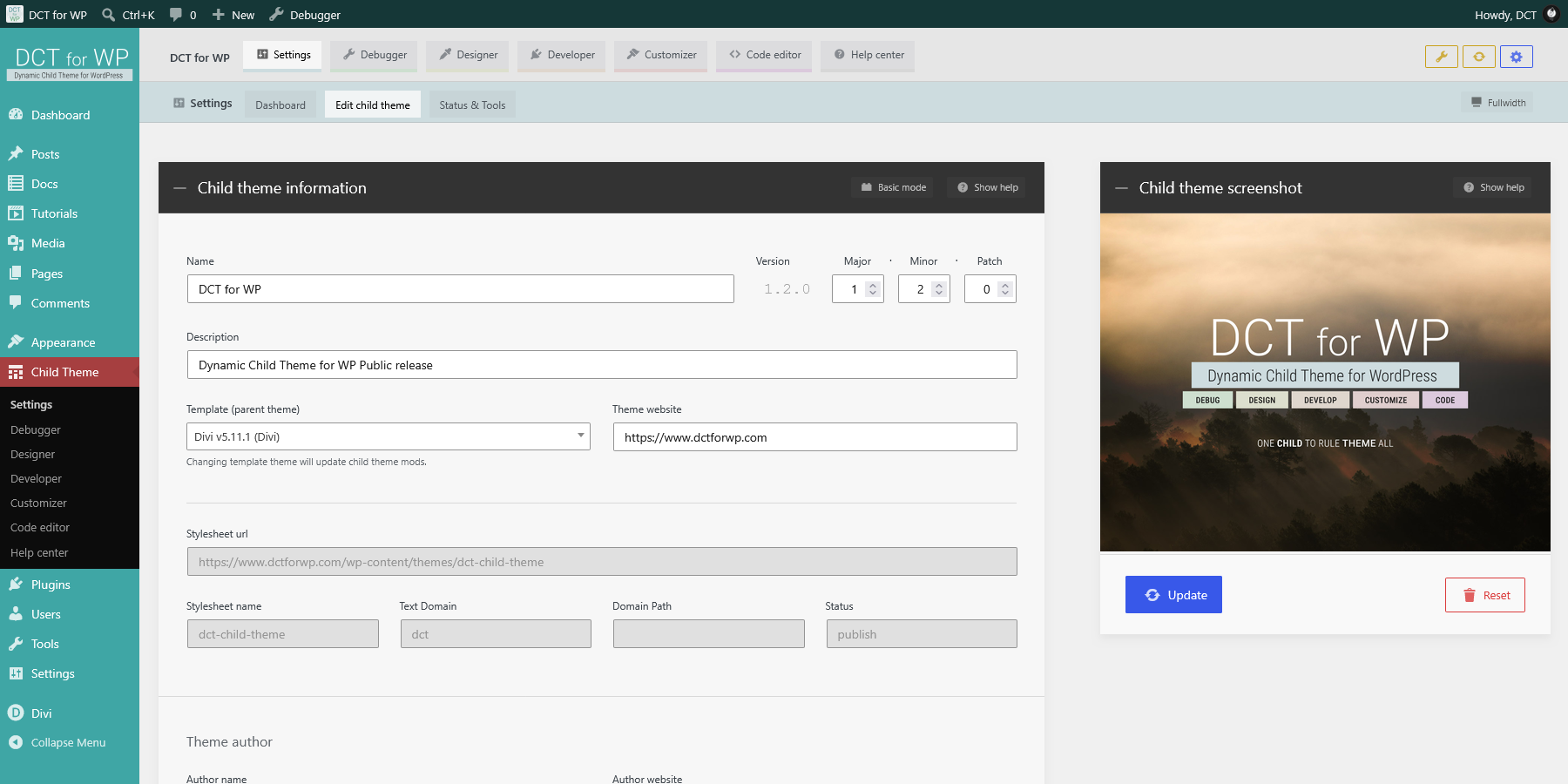
Task: Click the Name input field
Action: tap(461, 289)
